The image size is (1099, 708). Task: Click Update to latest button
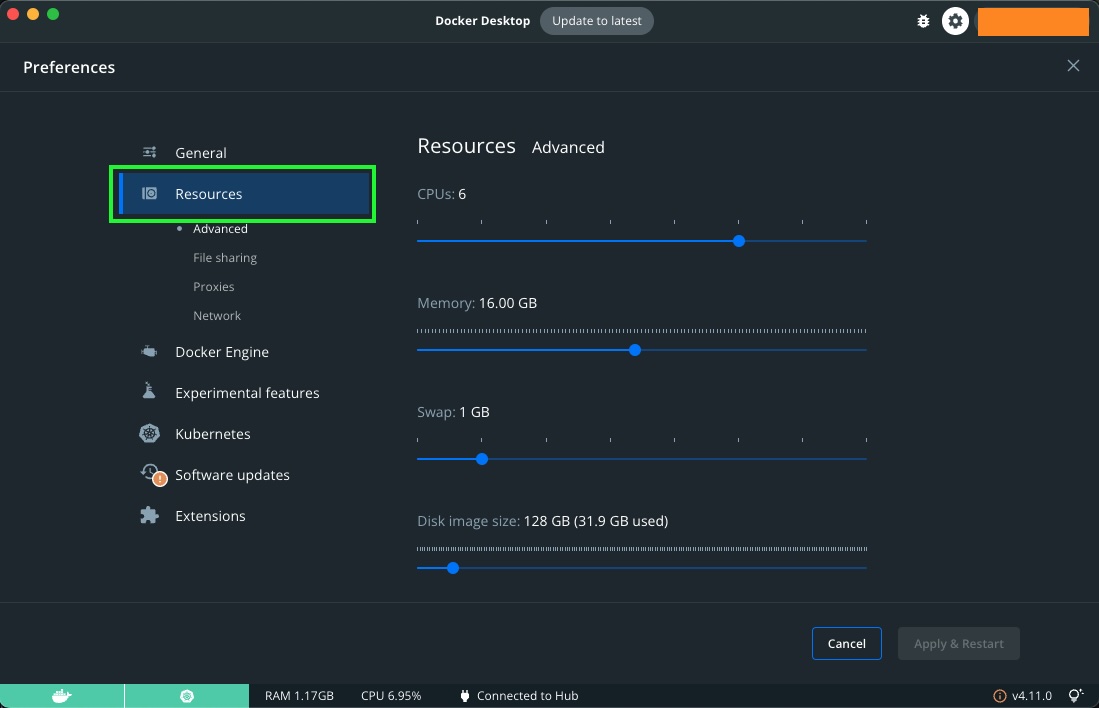tap(596, 21)
